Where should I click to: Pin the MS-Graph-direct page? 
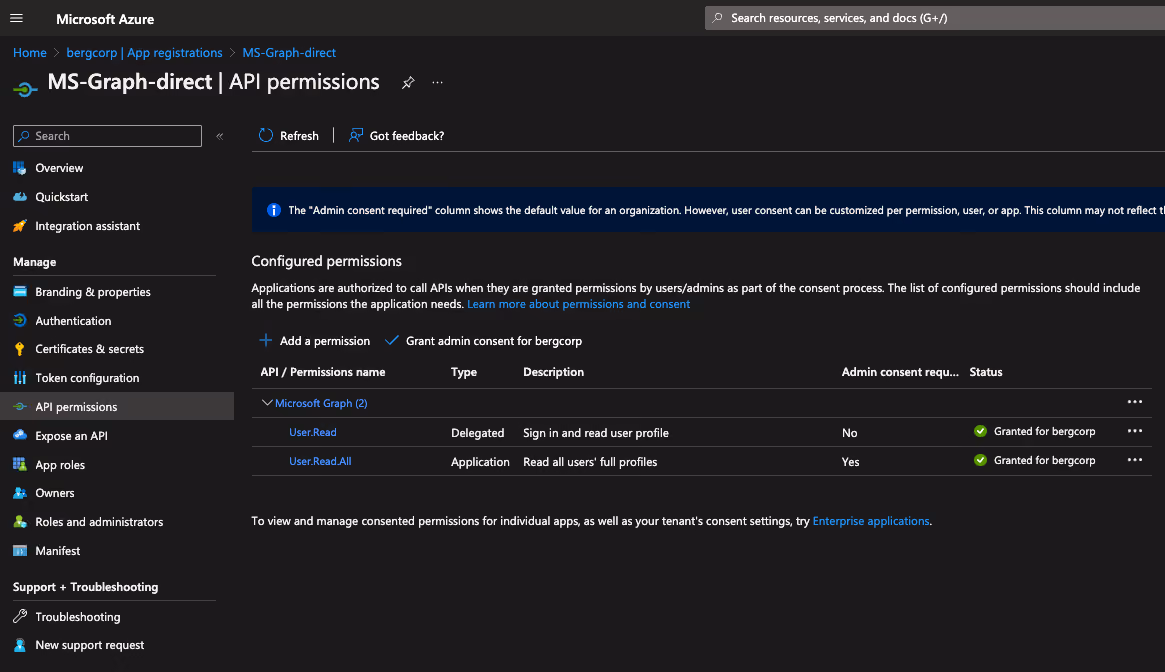[408, 83]
